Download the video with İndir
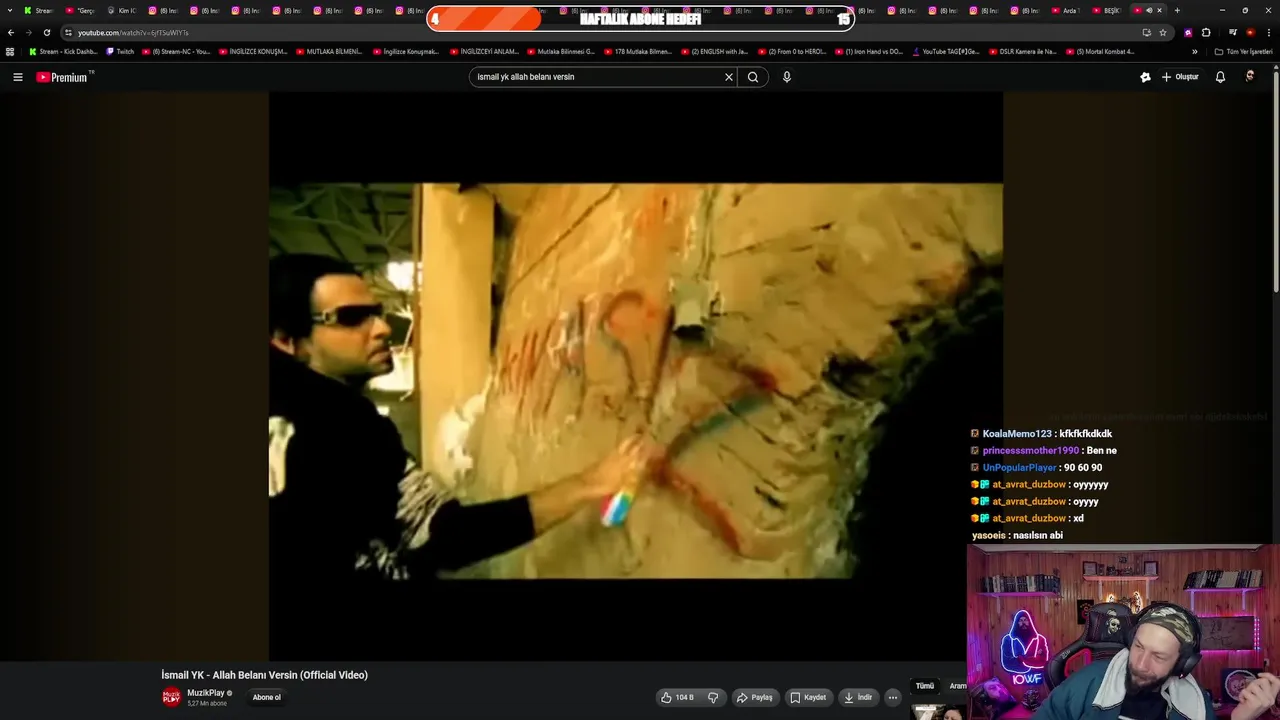1280x720 pixels. 858,697
